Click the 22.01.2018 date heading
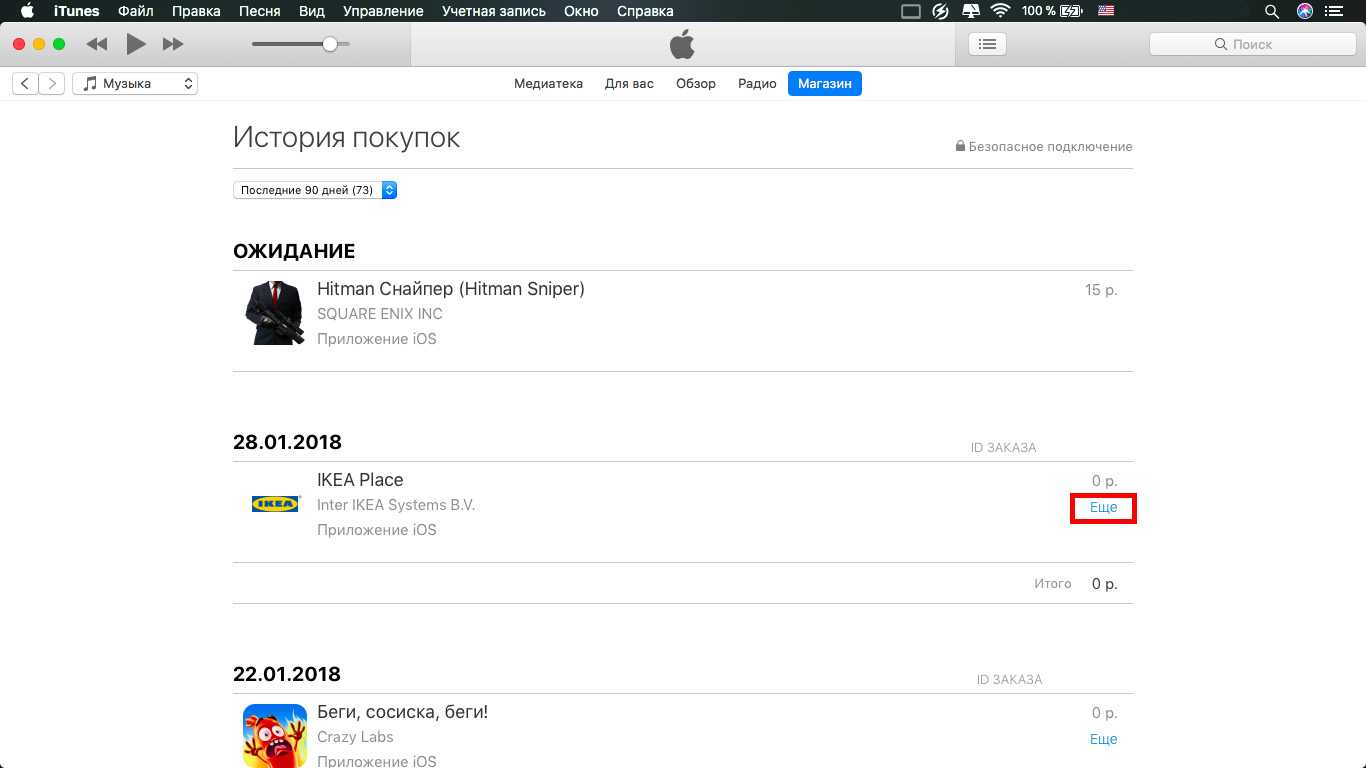1366x768 pixels. pyautogui.click(x=287, y=674)
